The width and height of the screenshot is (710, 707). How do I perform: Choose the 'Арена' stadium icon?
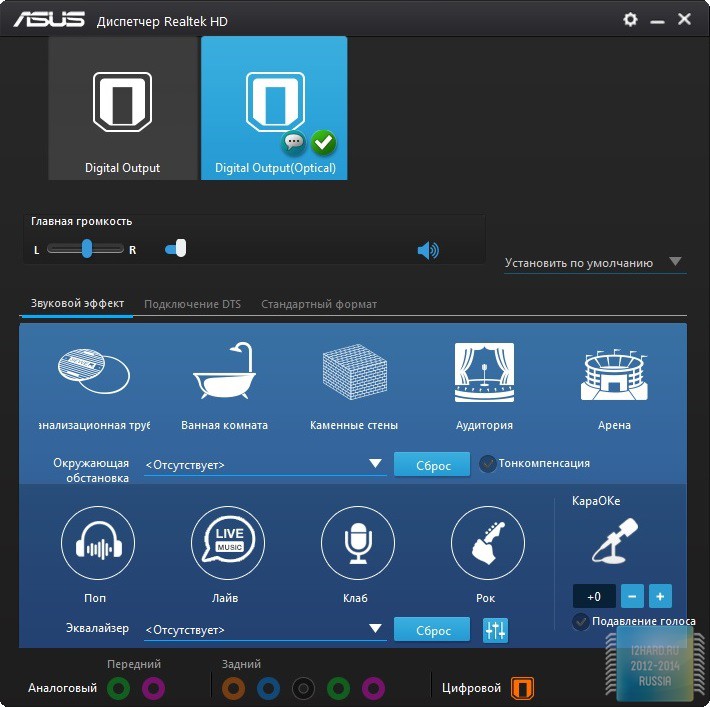coord(614,375)
